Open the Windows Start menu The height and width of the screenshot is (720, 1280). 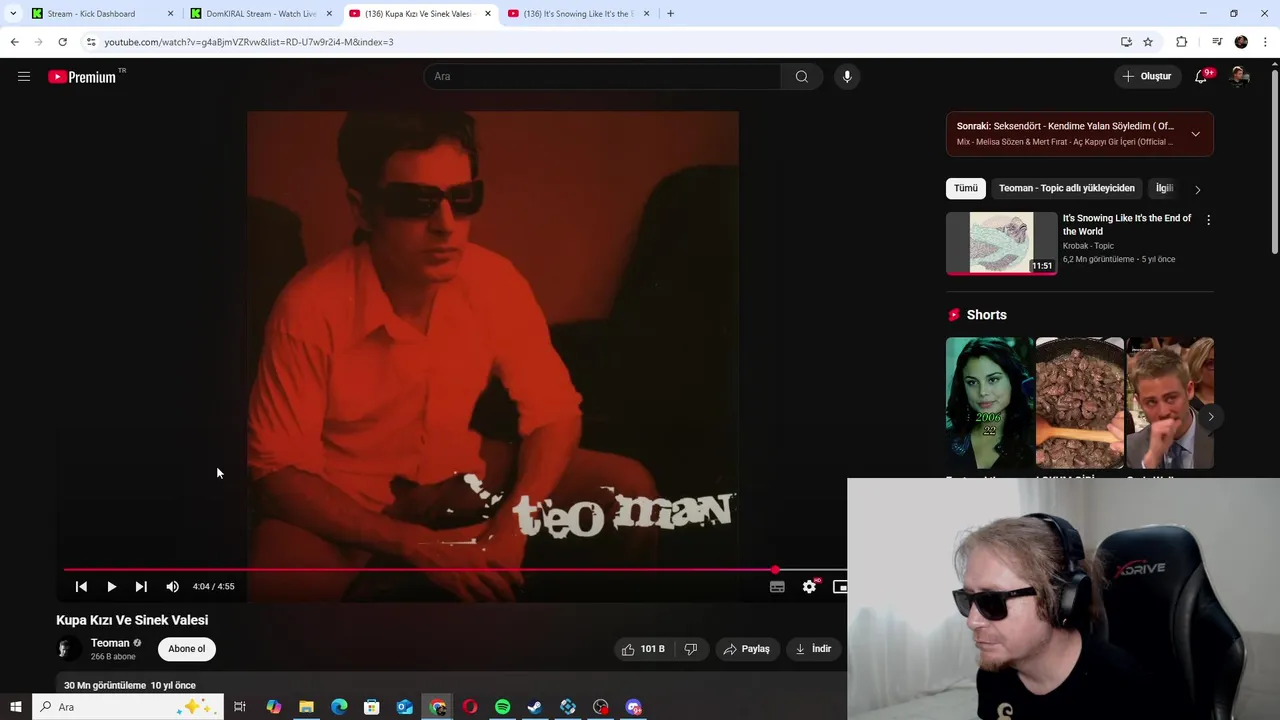(x=16, y=707)
